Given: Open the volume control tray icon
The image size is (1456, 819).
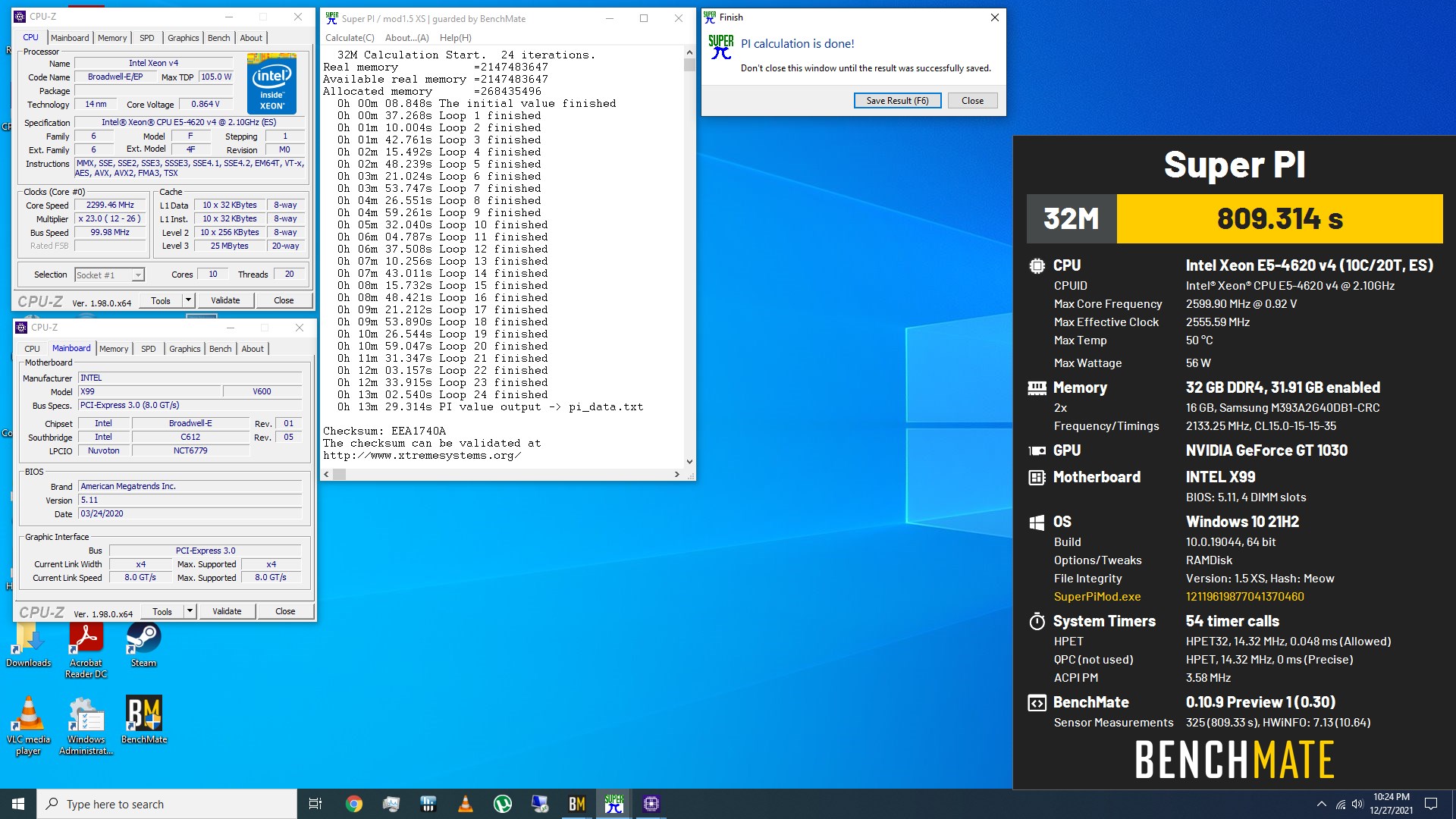Looking at the screenshot, I should [x=1357, y=804].
